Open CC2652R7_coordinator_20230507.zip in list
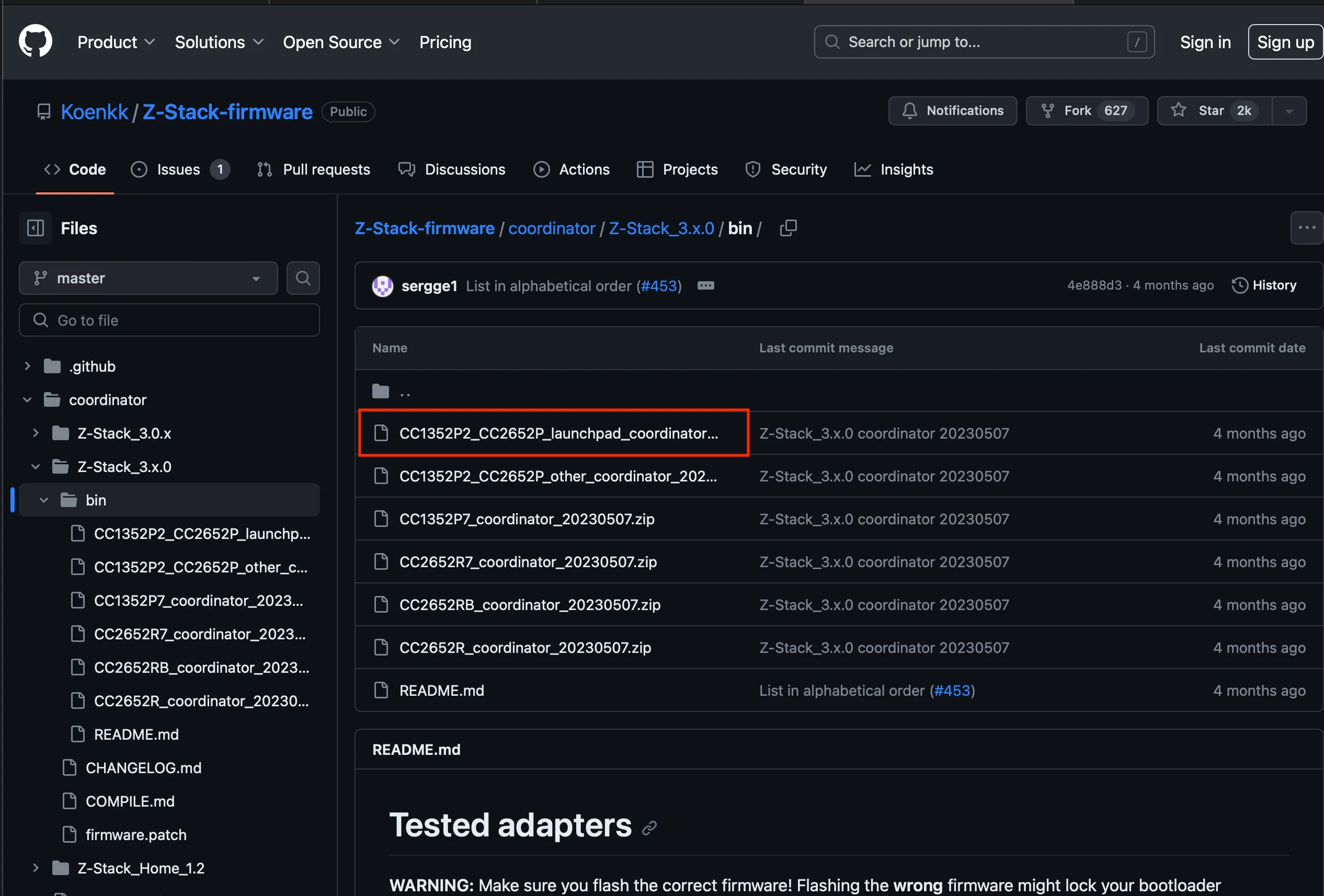 [528, 561]
